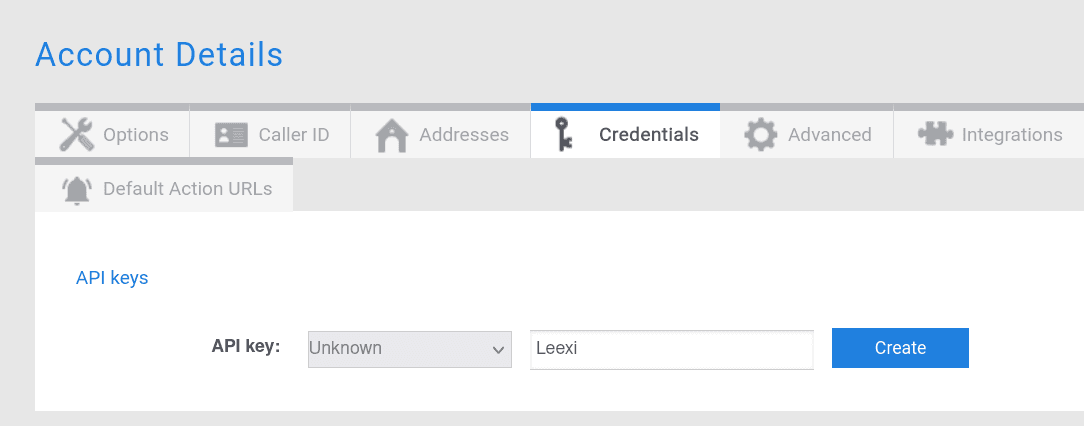Click the key icon for Credentials
1084x426 pixels.
click(x=564, y=134)
